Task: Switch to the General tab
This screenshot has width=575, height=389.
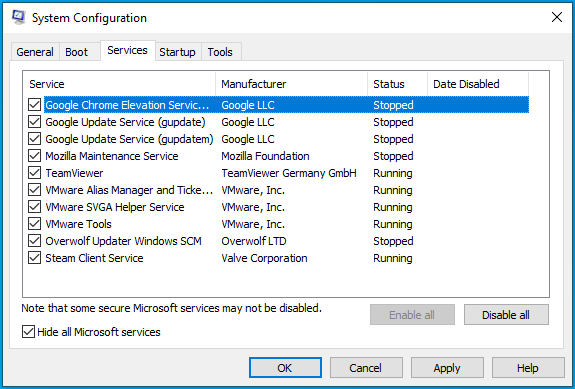Action: 35,52
